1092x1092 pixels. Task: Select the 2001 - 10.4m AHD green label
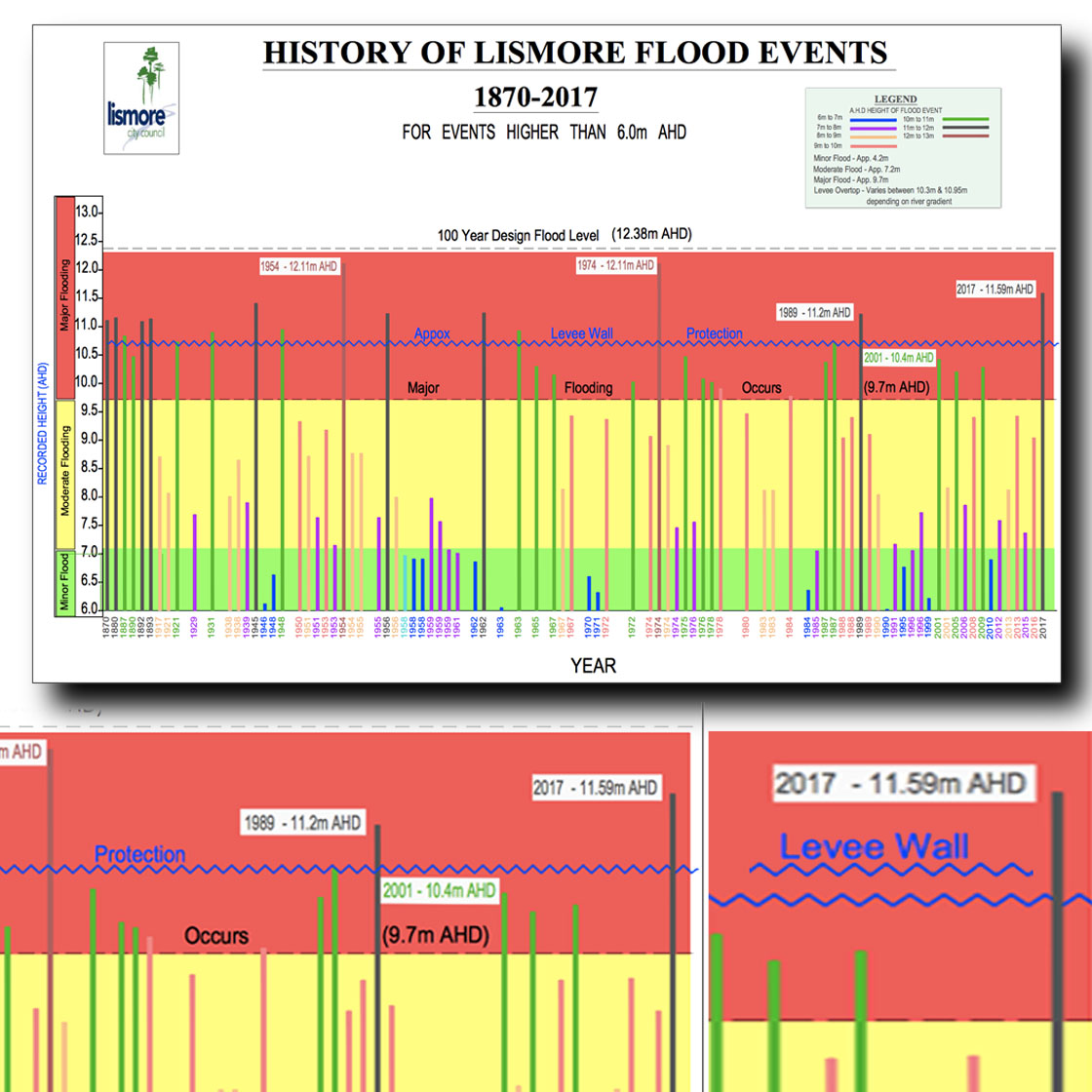tap(899, 359)
